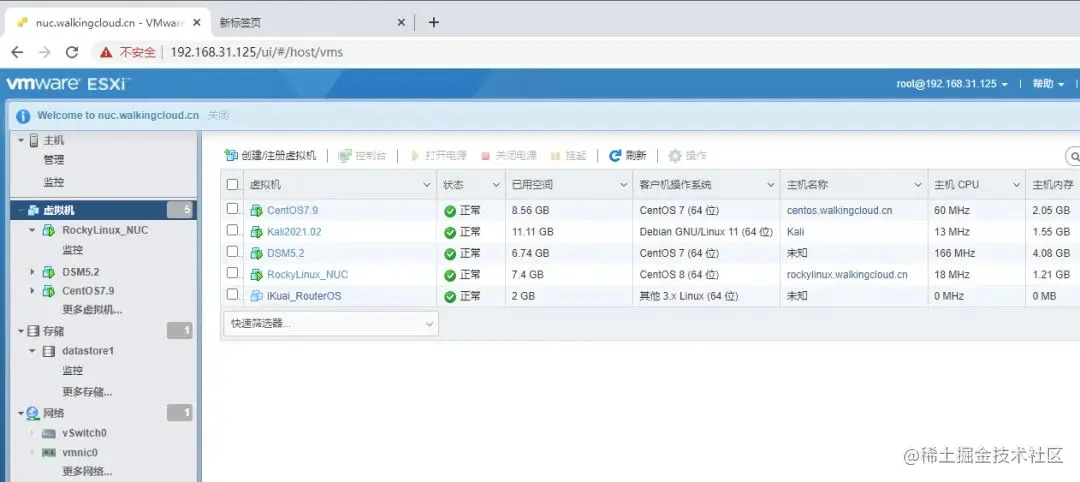Select 监控 under RockyLinux_NUC
1080x482 pixels.
tap(72, 250)
